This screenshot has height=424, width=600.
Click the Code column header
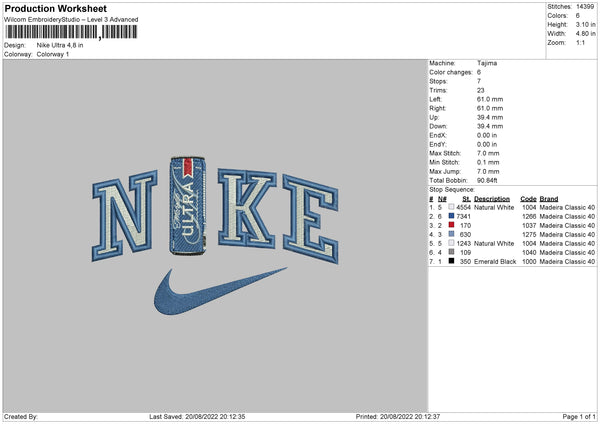[x=528, y=199]
